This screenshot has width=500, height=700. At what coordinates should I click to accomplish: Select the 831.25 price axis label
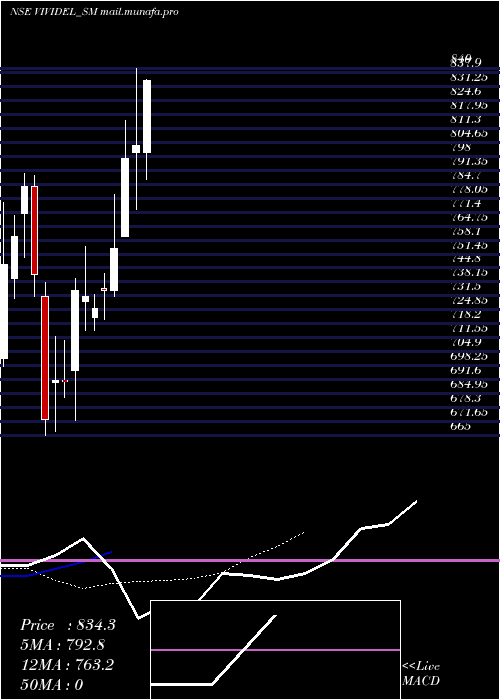pyautogui.click(x=469, y=77)
